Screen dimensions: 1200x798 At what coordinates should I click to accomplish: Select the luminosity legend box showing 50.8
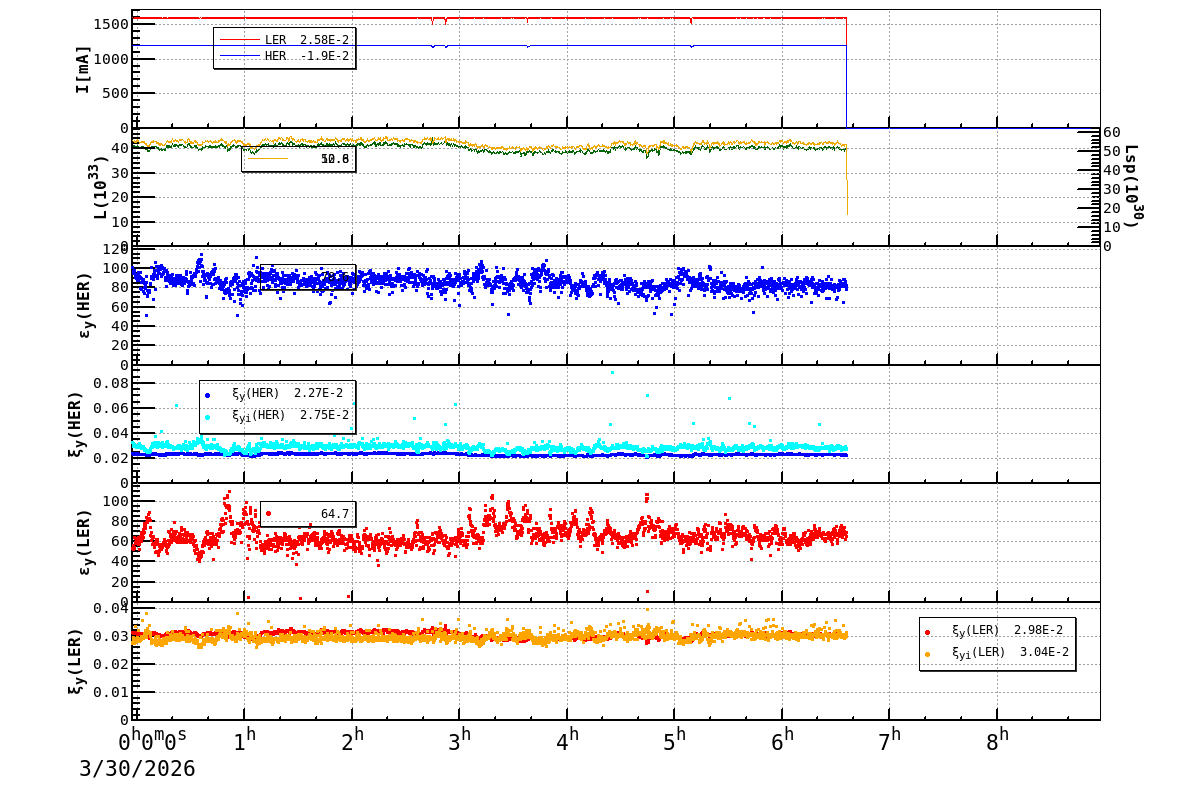[x=298, y=159]
